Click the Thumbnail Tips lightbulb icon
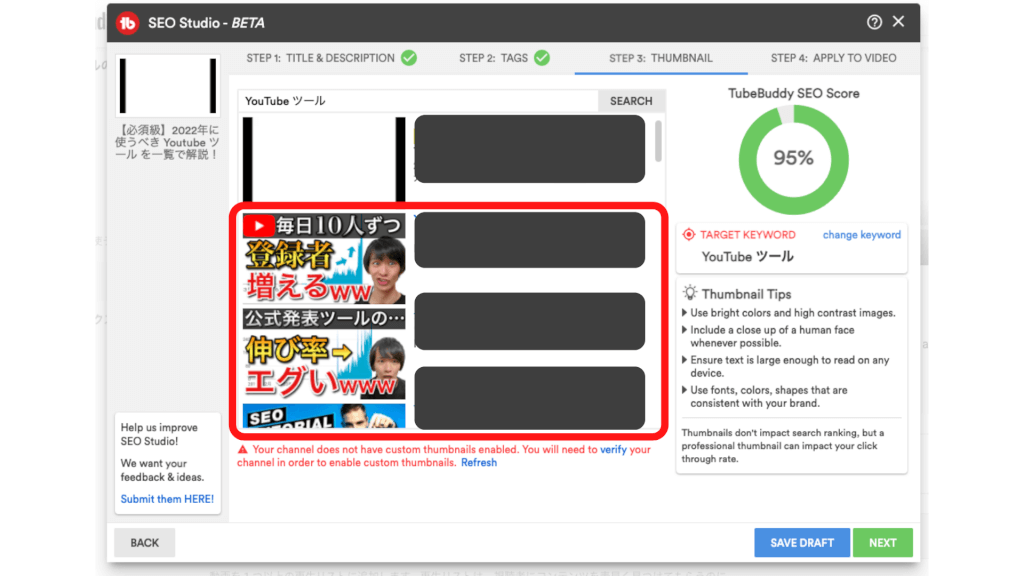This screenshot has width=1024, height=576. point(690,294)
